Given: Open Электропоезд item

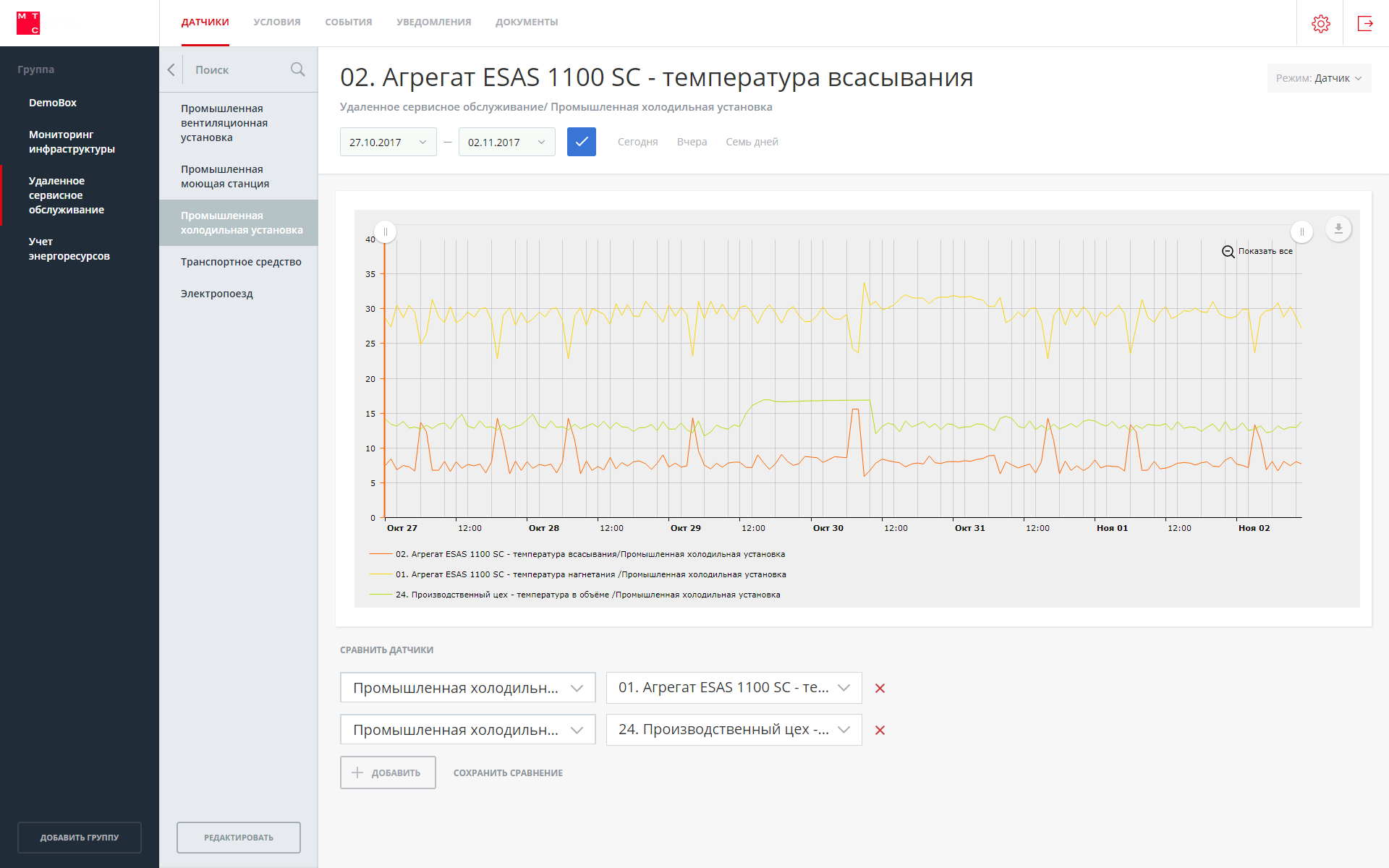Looking at the screenshot, I should tap(217, 294).
